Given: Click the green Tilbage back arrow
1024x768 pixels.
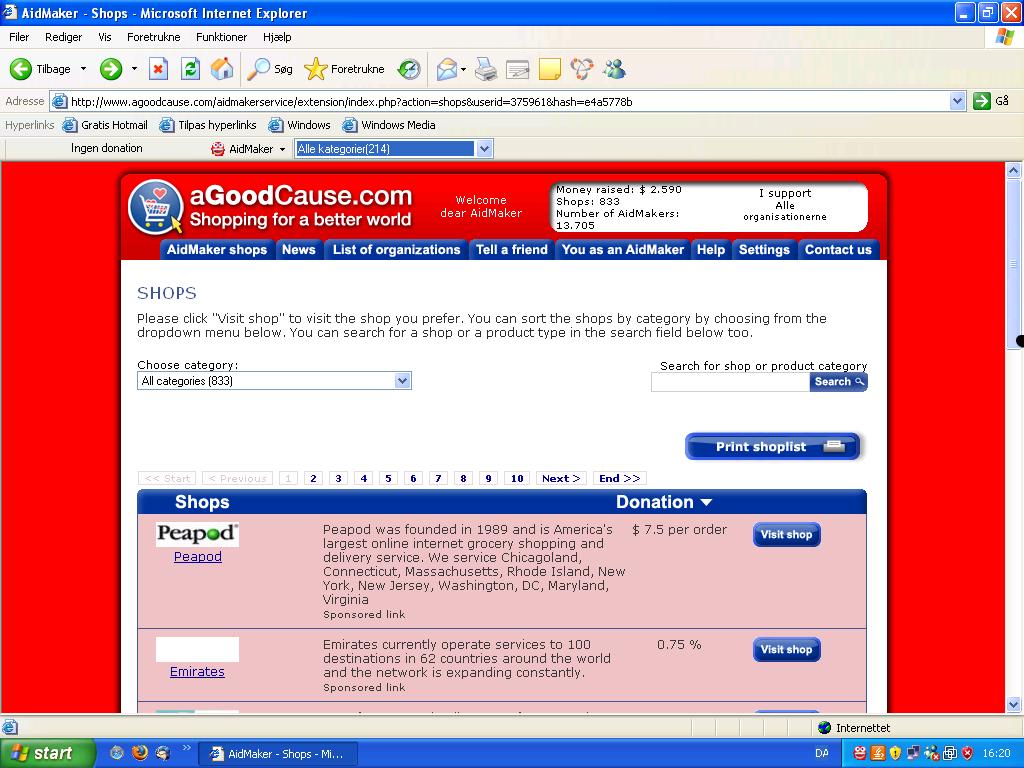Looking at the screenshot, I should pos(21,69).
